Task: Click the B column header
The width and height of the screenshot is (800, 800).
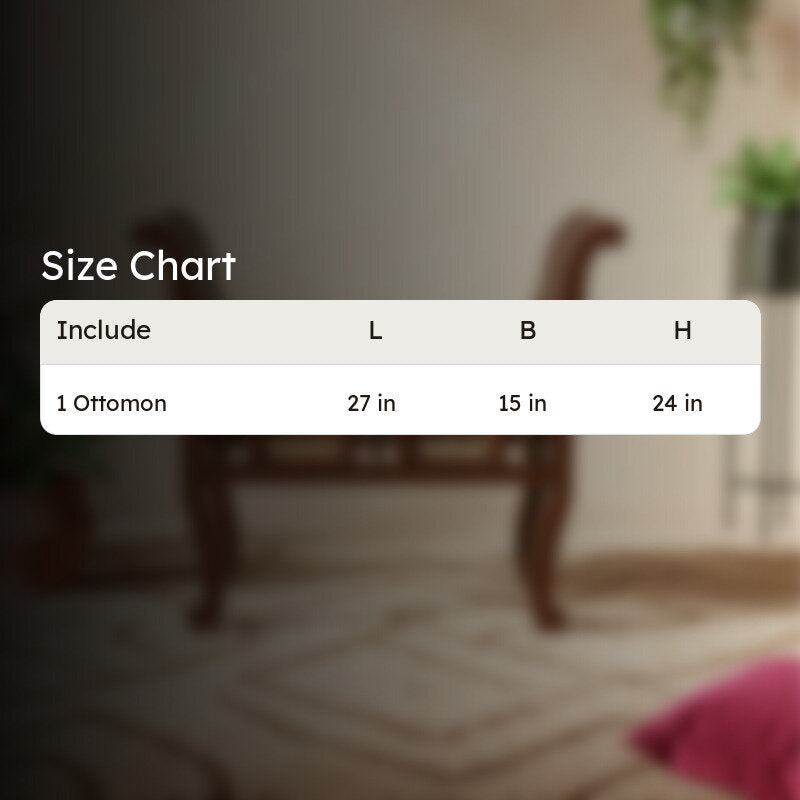Action: (528, 331)
